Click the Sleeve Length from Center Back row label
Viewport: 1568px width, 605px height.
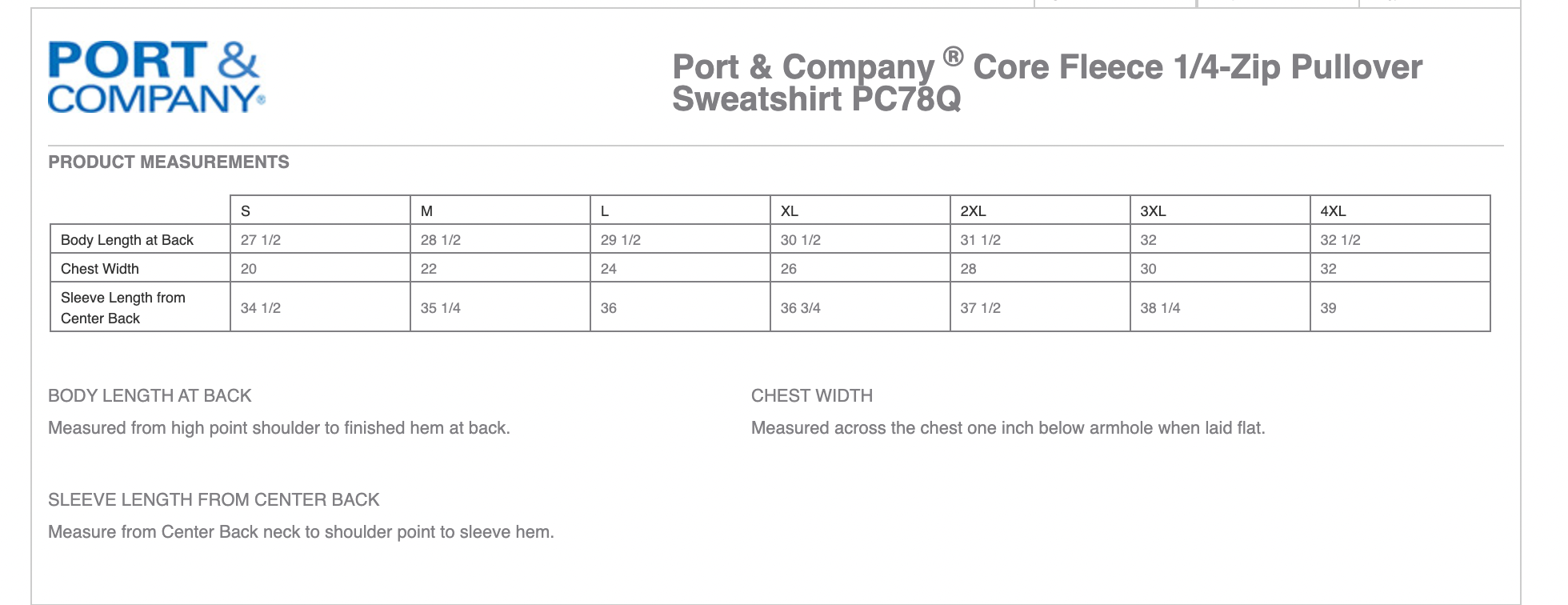coord(122,308)
